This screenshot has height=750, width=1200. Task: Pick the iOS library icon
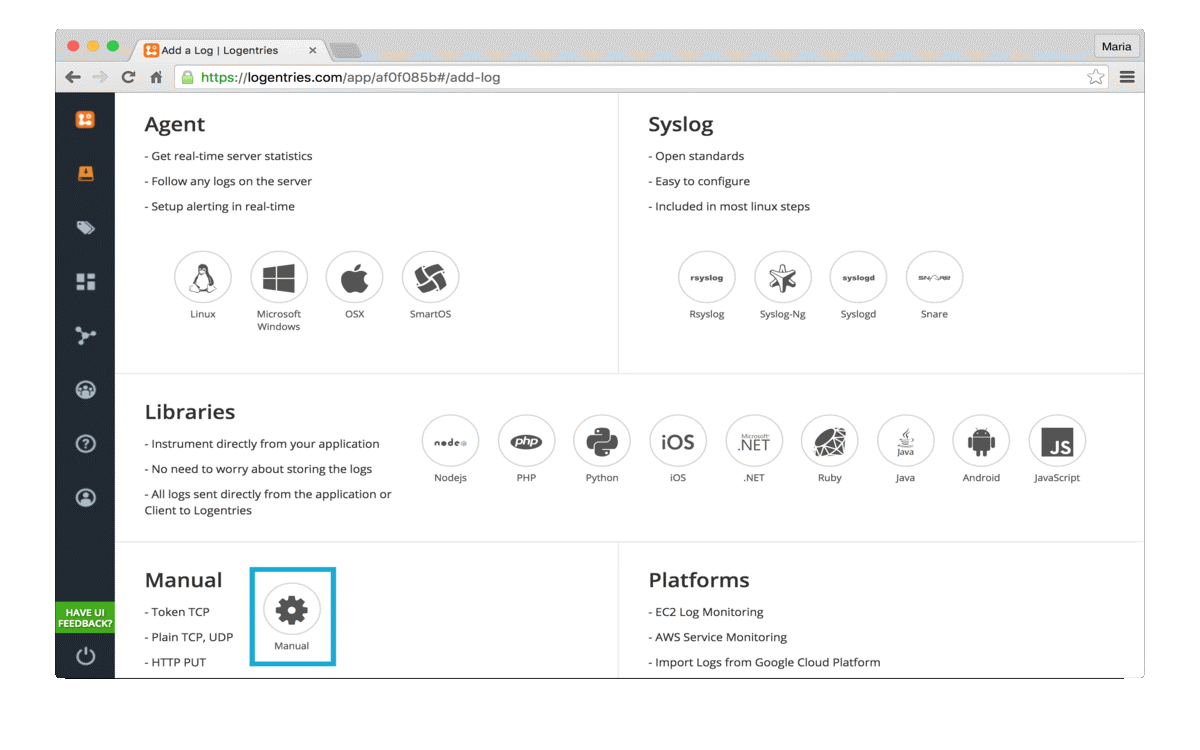[678, 442]
